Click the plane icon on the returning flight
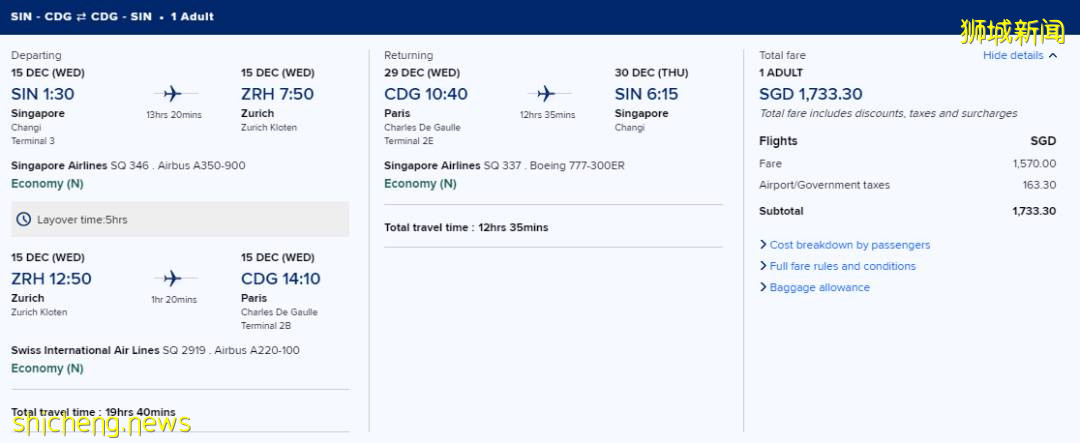The height and width of the screenshot is (443, 1080). pyautogui.click(x=546, y=94)
